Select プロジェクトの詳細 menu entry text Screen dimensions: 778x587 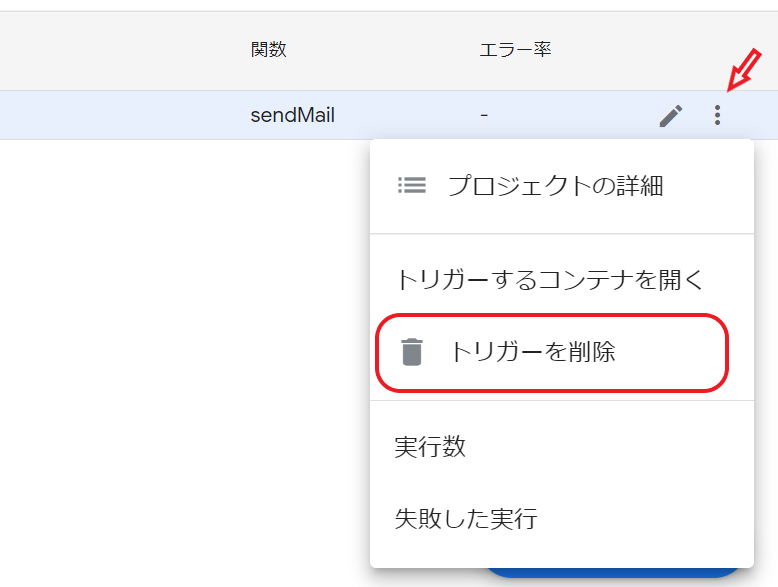[x=555, y=186]
